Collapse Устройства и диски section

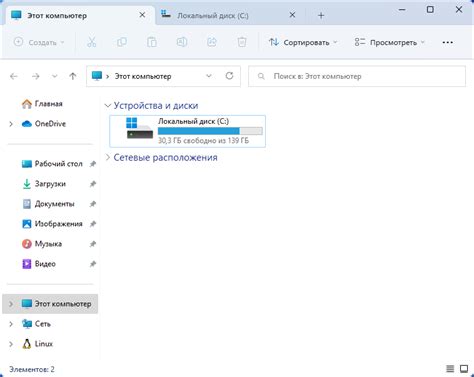click(107, 106)
